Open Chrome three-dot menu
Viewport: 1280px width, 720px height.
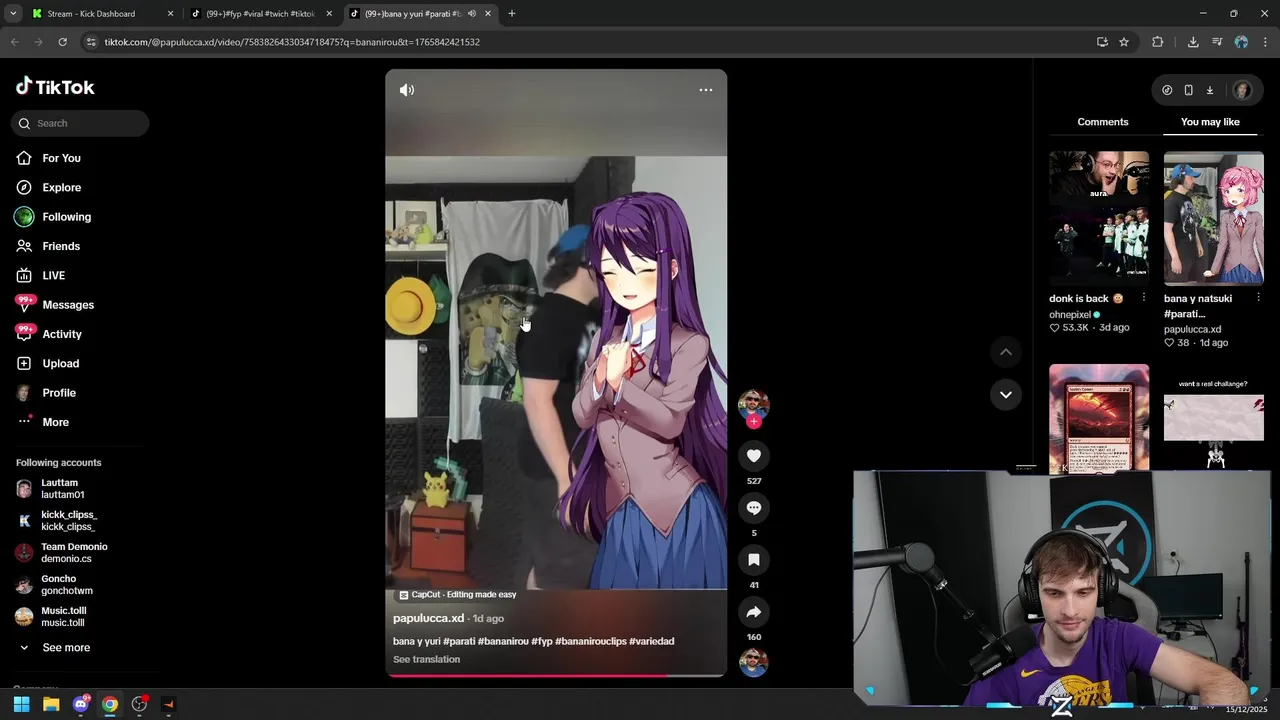click(x=1266, y=42)
